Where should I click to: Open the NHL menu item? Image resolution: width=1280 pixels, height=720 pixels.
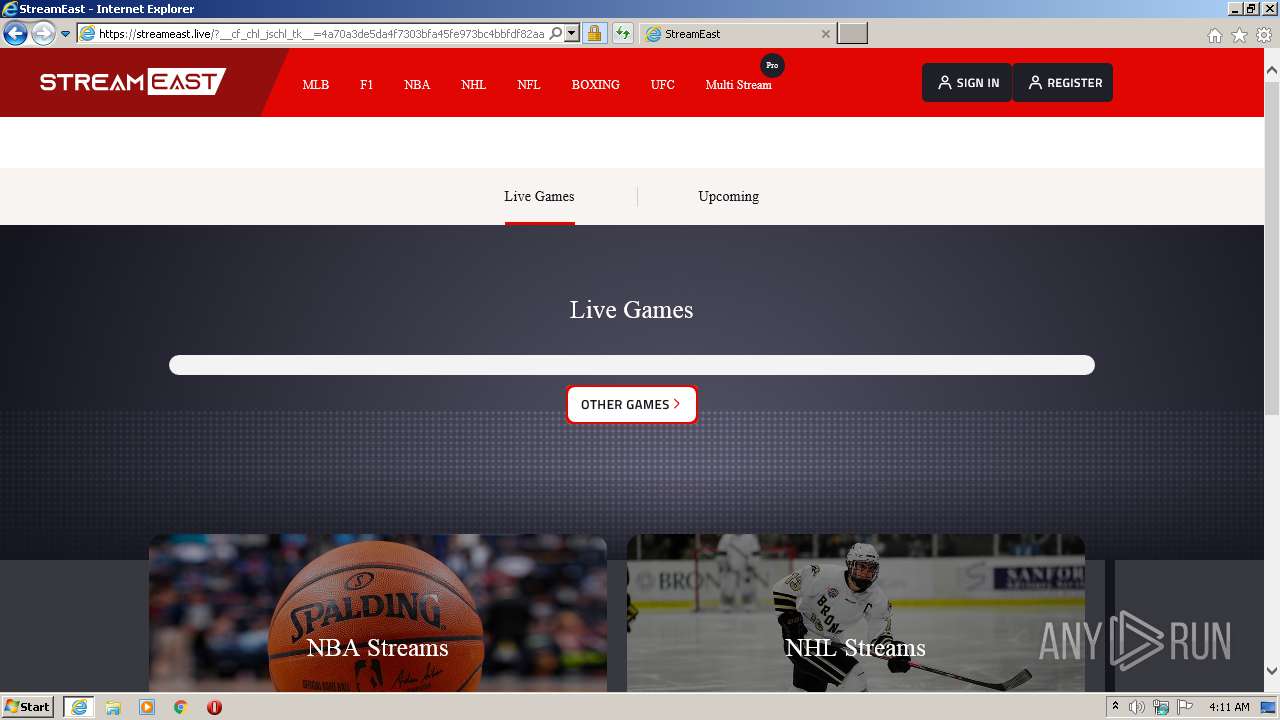pos(473,85)
